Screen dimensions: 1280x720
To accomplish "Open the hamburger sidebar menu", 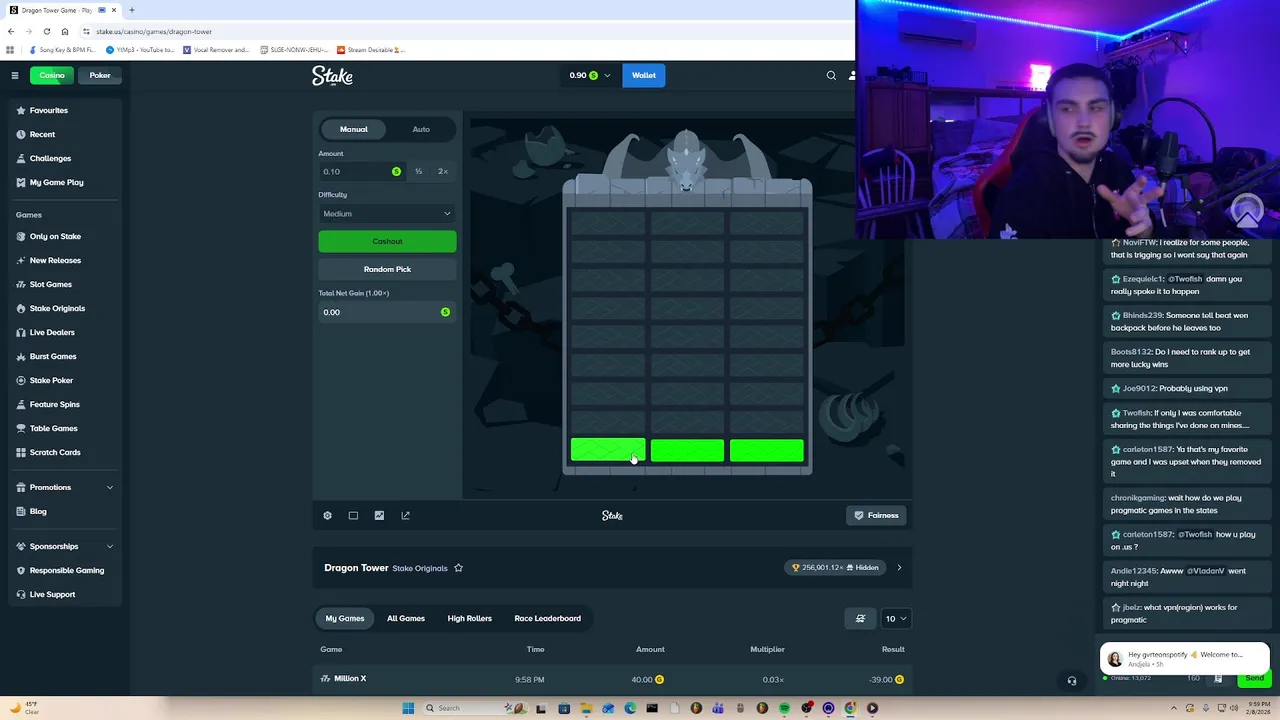I will tap(14, 75).
